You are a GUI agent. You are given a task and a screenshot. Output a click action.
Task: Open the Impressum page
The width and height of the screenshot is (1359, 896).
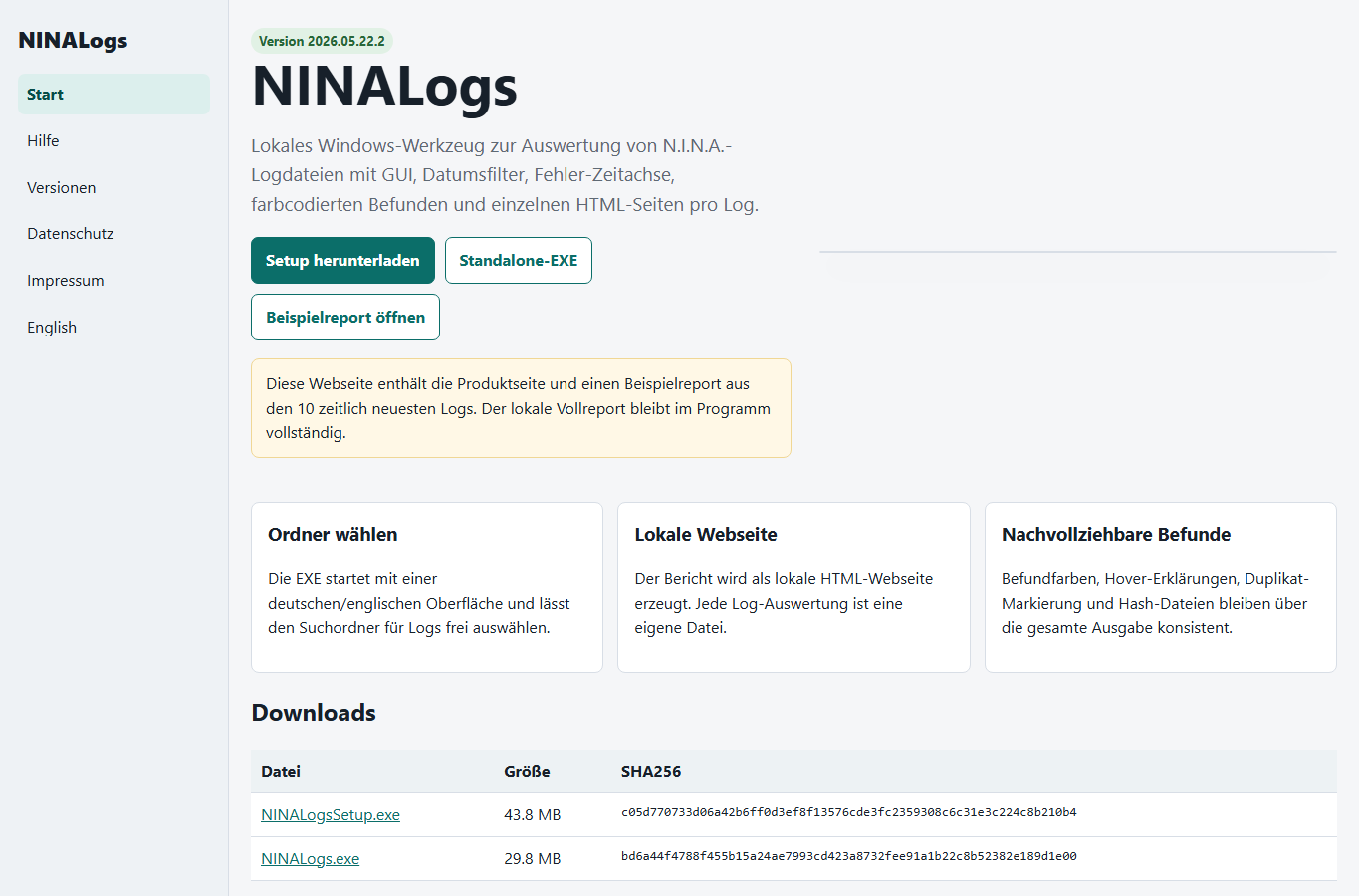113,280
